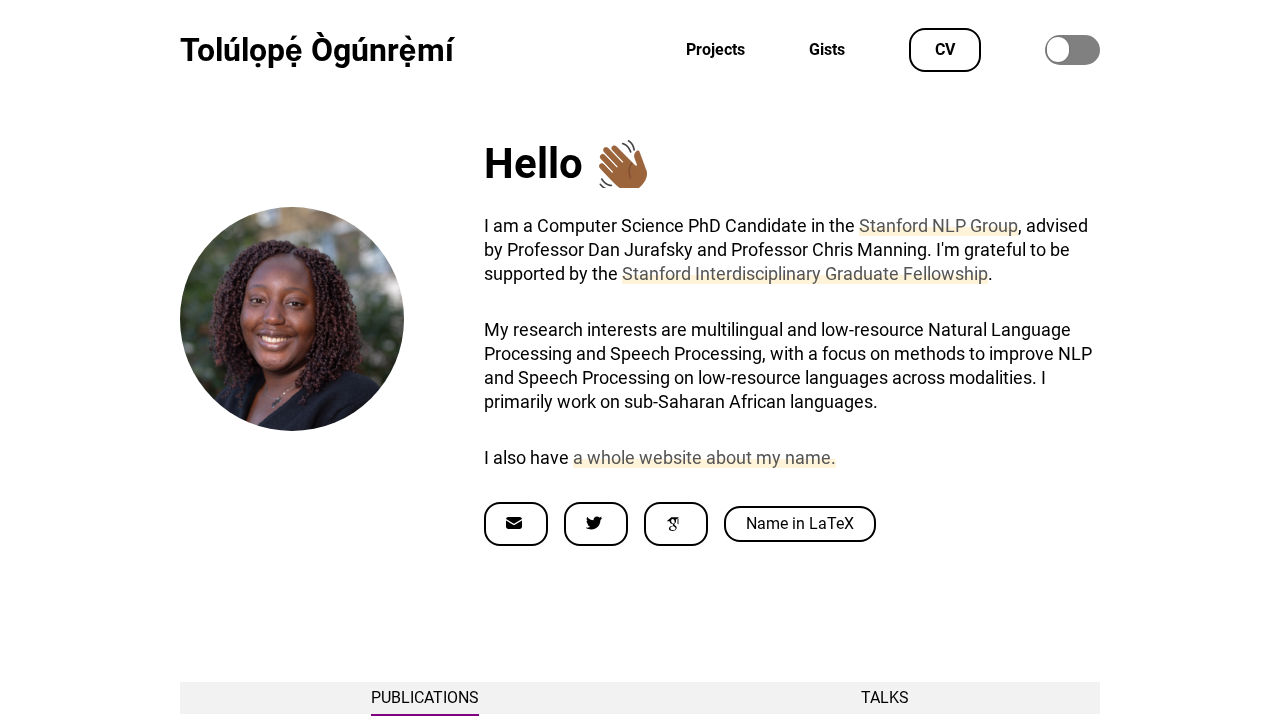Select the Twitter bird icon
Viewport: 1280px width, 720px height.
(x=596, y=523)
